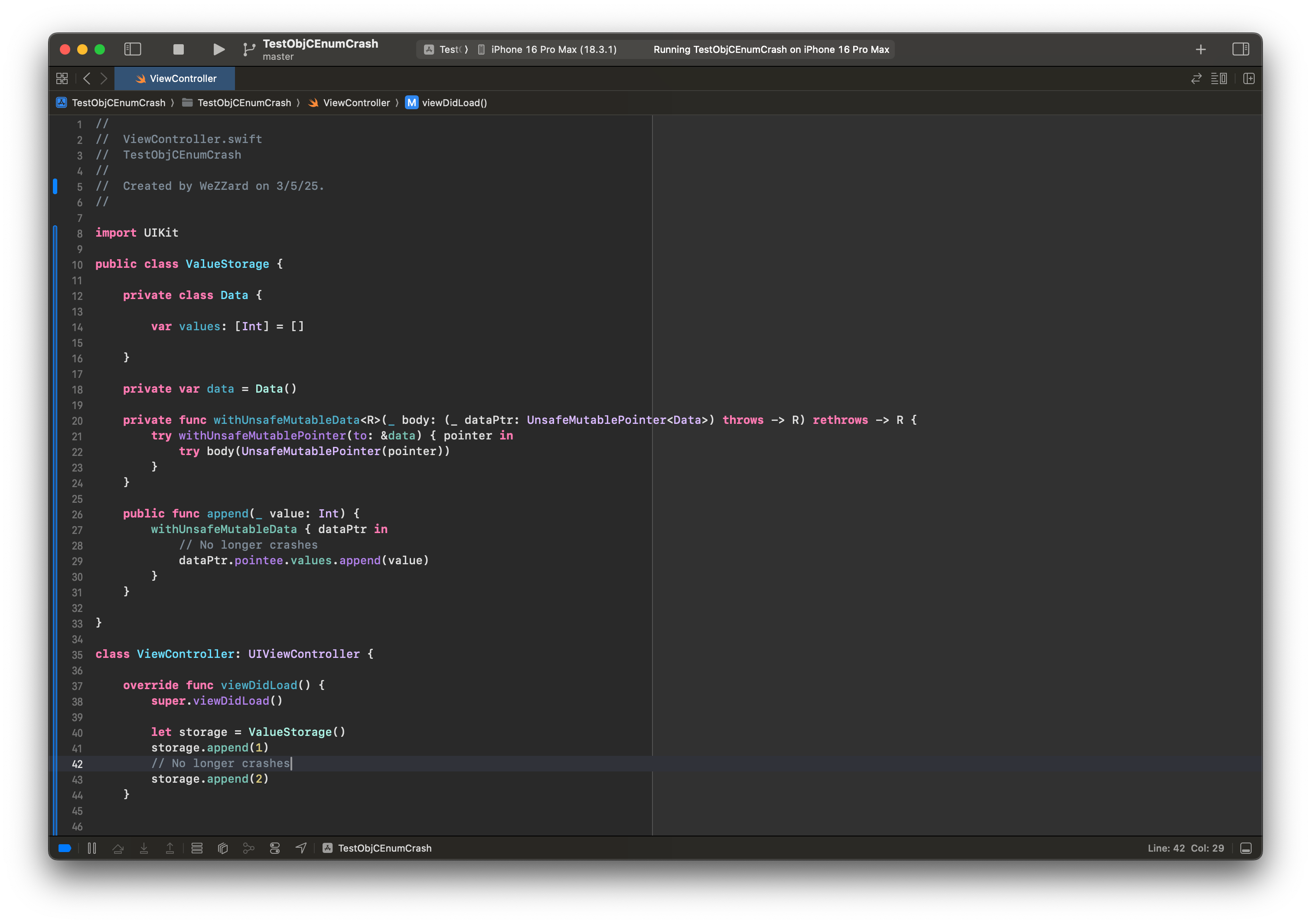Stop the running TestObjCEnumCrash app
Screen dimensions: 1311x924
(178, 50)
